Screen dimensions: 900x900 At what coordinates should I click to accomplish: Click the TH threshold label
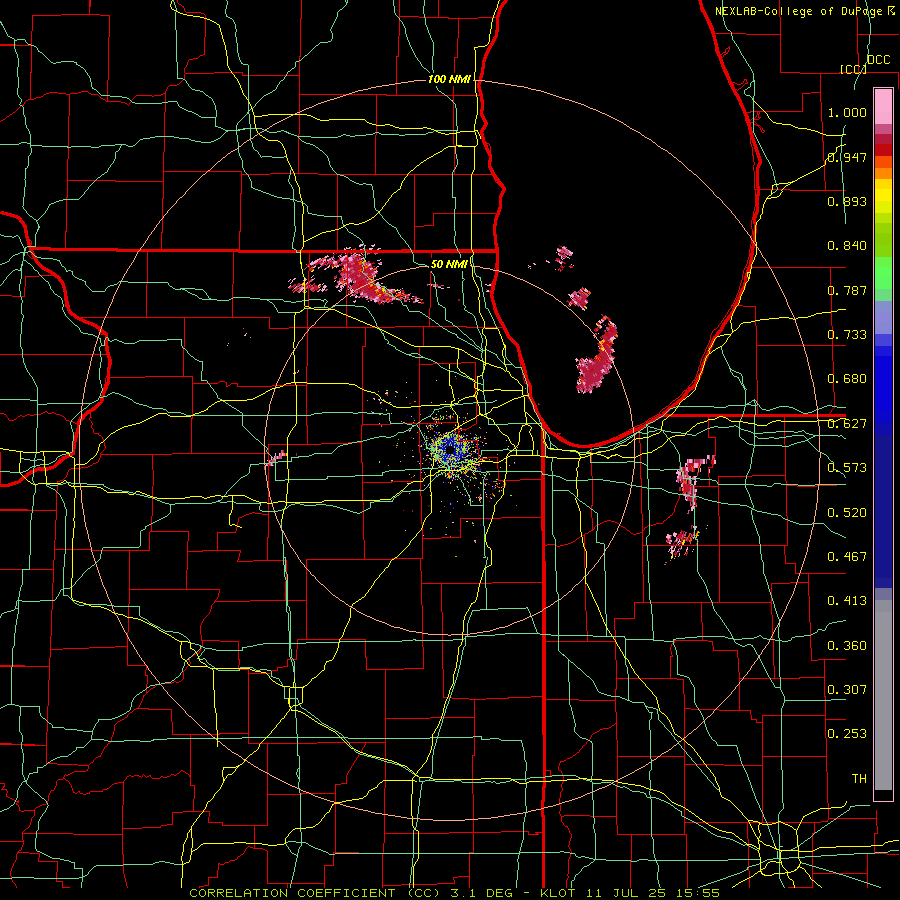click(859, 779)
